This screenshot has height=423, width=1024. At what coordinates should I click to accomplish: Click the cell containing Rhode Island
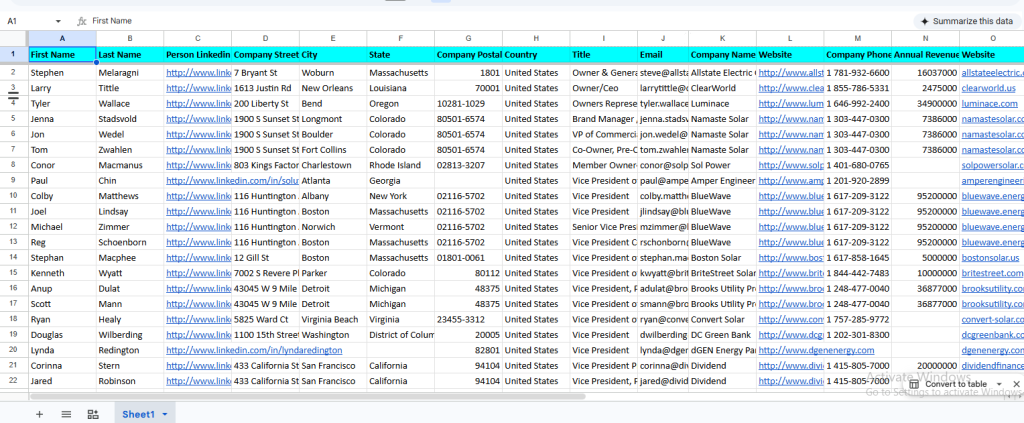[400, 165]
